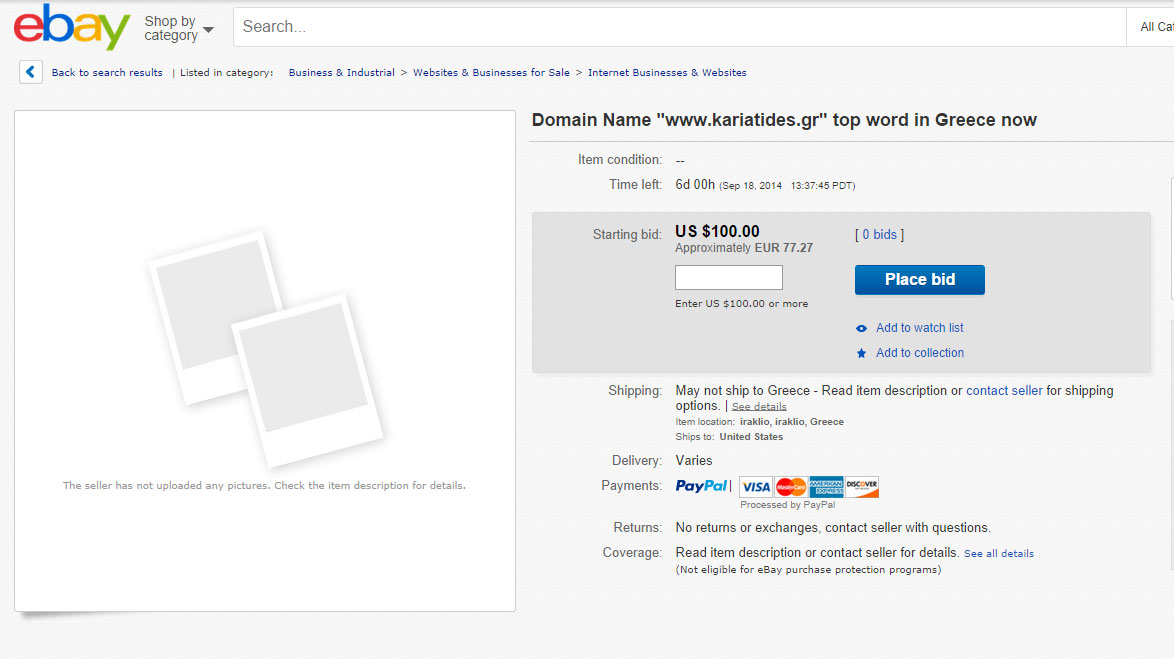This screenshot has height=659, width=1174.
Task: Open the Business & Industrial breadcrumb category
Action: pyautogui.click(x=342, y=73)
